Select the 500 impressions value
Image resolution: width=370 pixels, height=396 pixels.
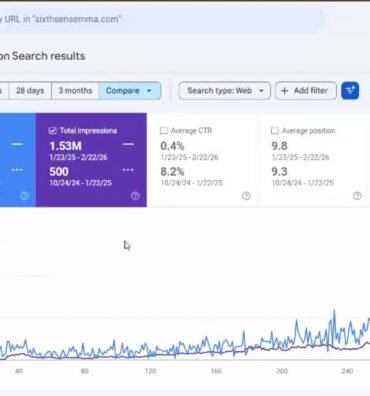click(59, 172)
